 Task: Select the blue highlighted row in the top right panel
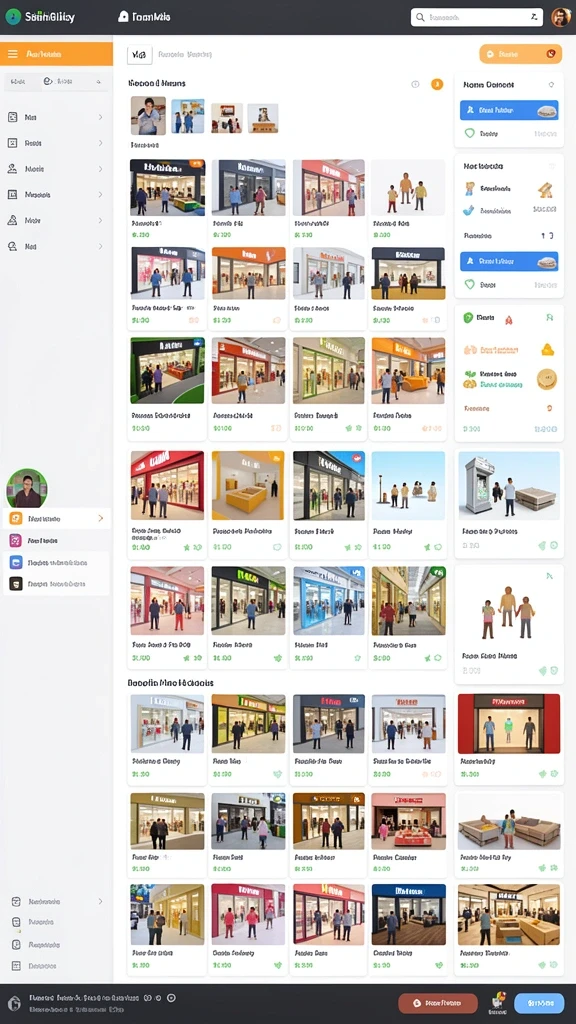(x=509, y=110)
